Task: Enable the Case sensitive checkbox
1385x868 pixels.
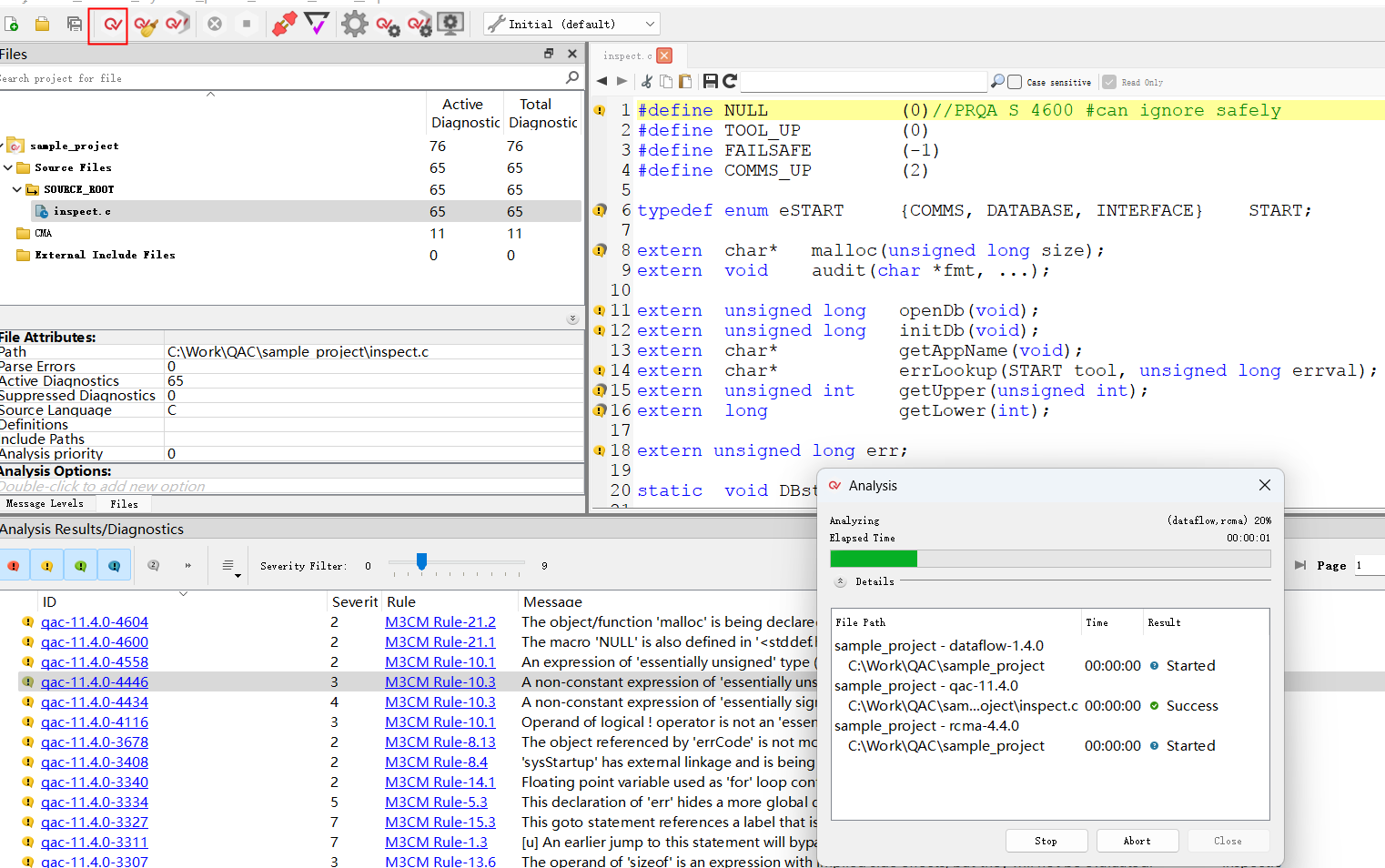Action: point(1015,82)
